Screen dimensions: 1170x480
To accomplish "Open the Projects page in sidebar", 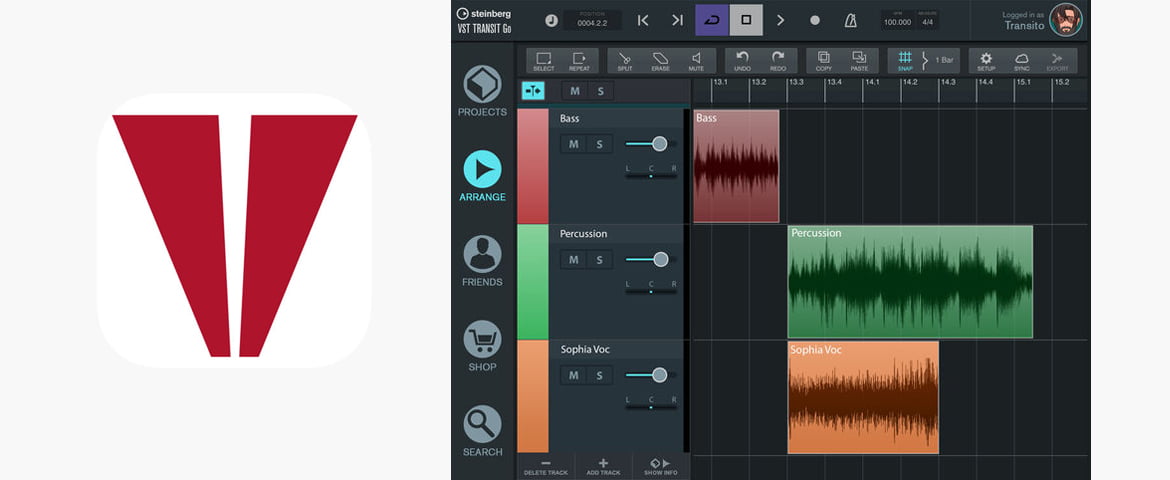I will click(483, 91).
